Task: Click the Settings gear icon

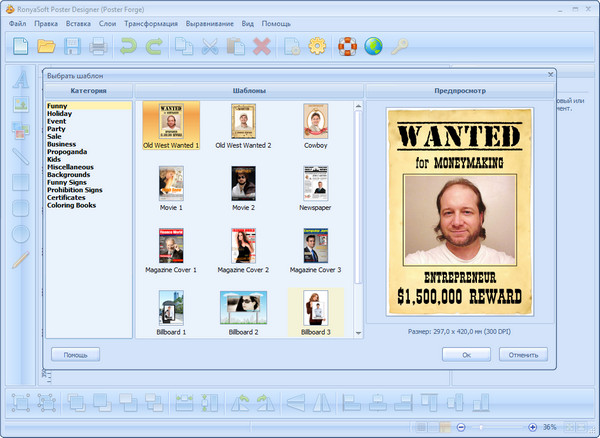Action: (317, 45)
